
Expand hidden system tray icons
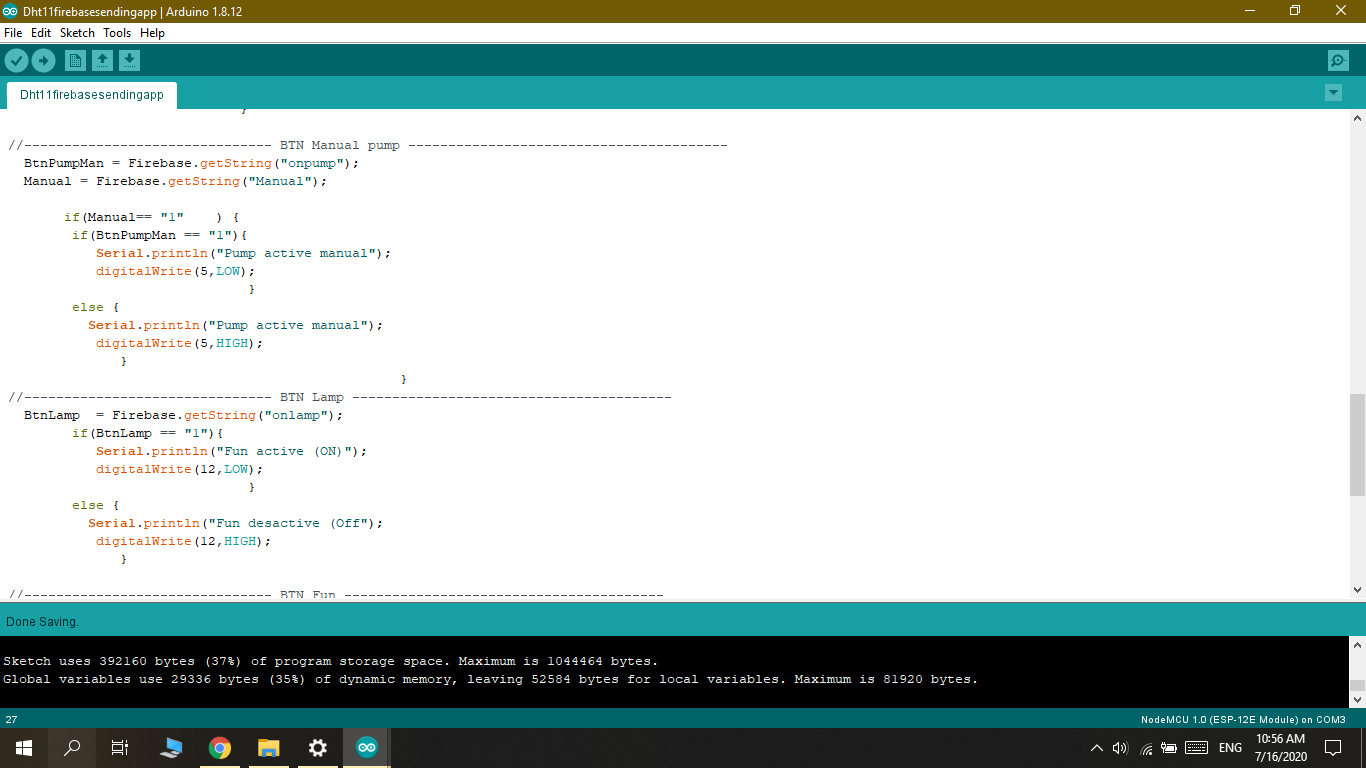pyautogui.click(x=1097, y=747)
